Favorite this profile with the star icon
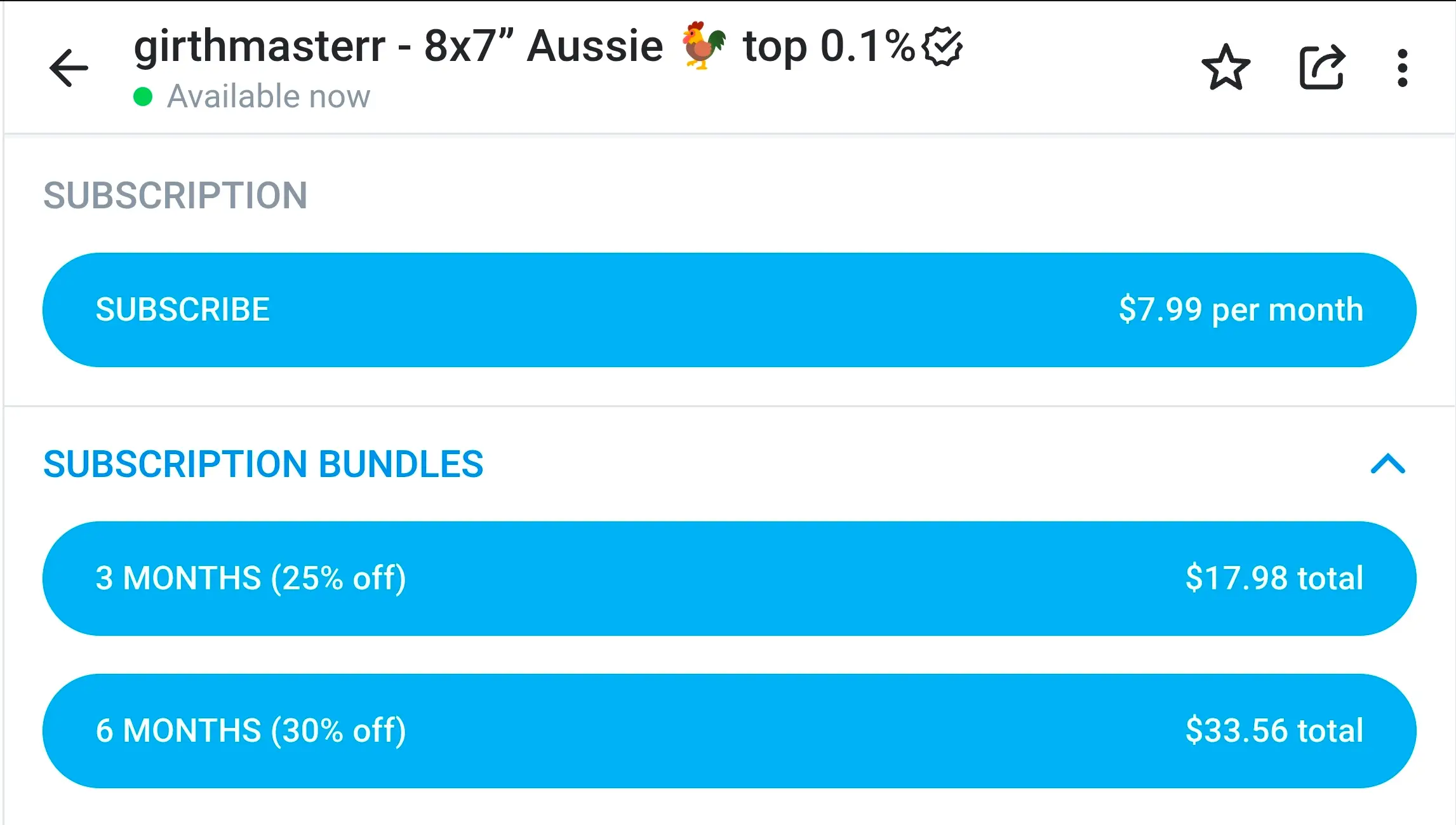The height and width of the screenshot is (825, 1456). click(x=1226, y=67)
